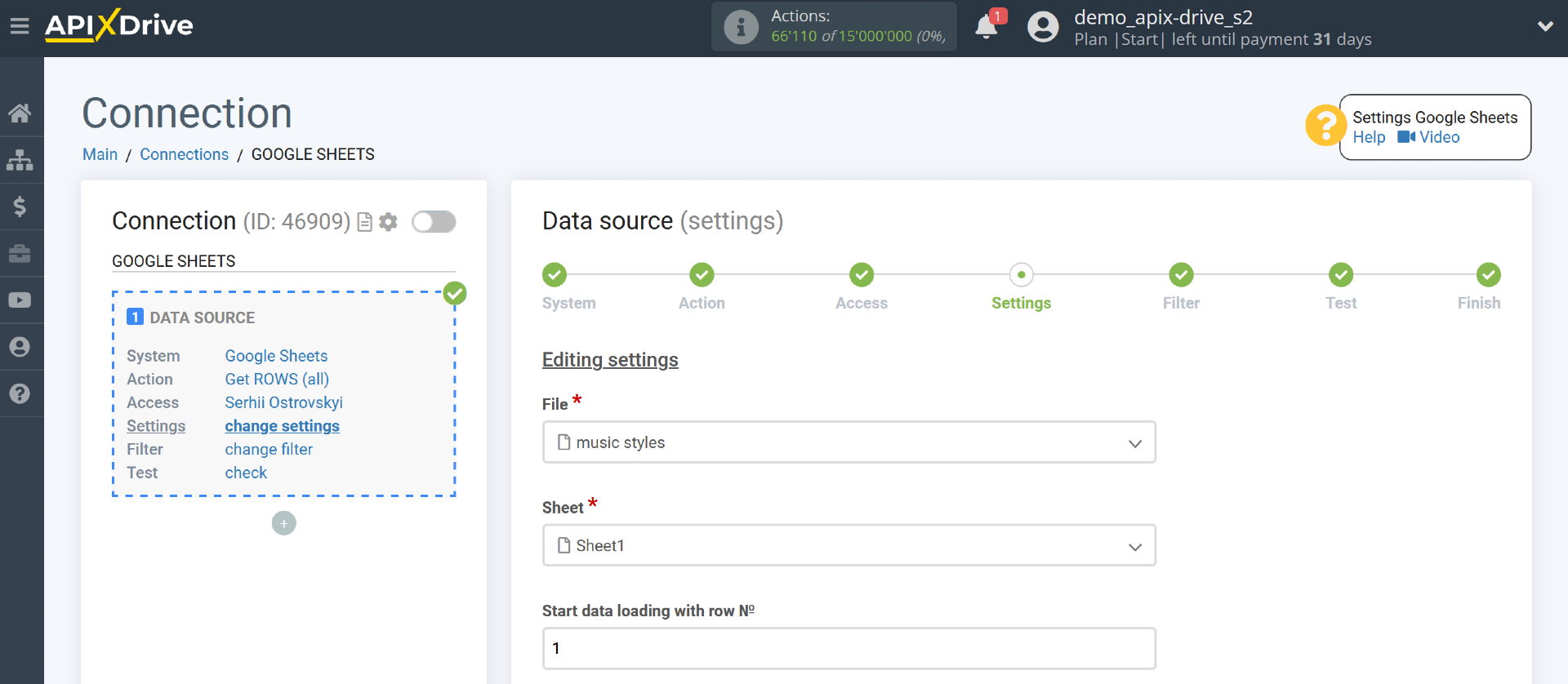Image resolution: width=1568 pixels, height=684 pixels.
Task: Open the briefcase sidebar icon
Action: coord(20,254)
